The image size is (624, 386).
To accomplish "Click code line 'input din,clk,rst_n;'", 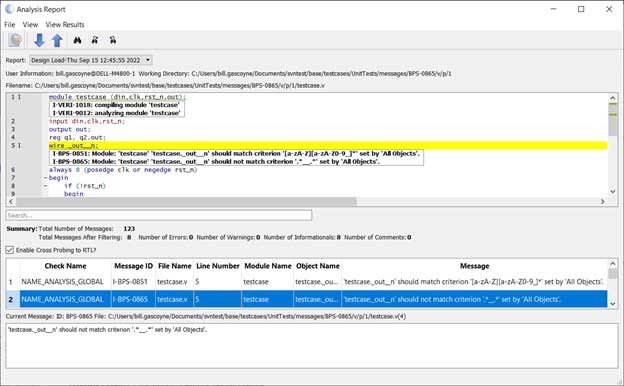I will tap(87, 121).
